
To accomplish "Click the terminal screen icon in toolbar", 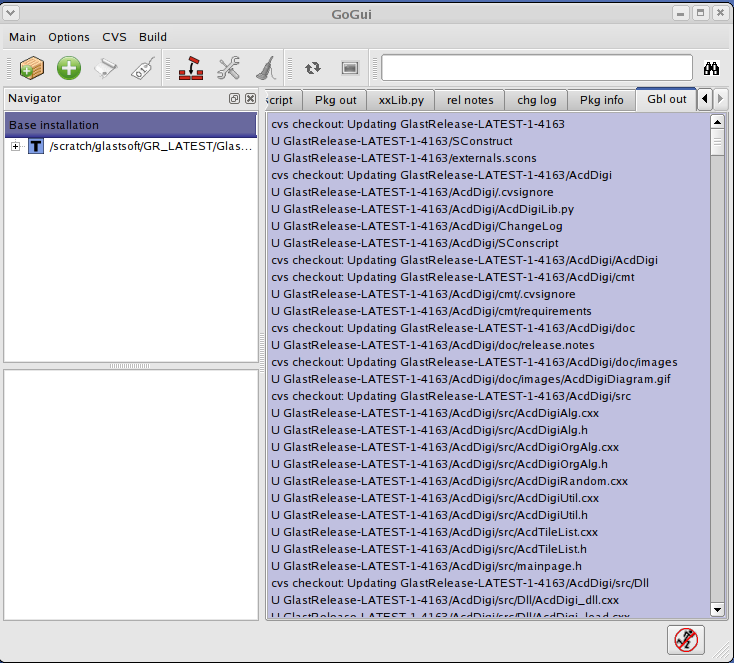I will (x=350, y=68).
